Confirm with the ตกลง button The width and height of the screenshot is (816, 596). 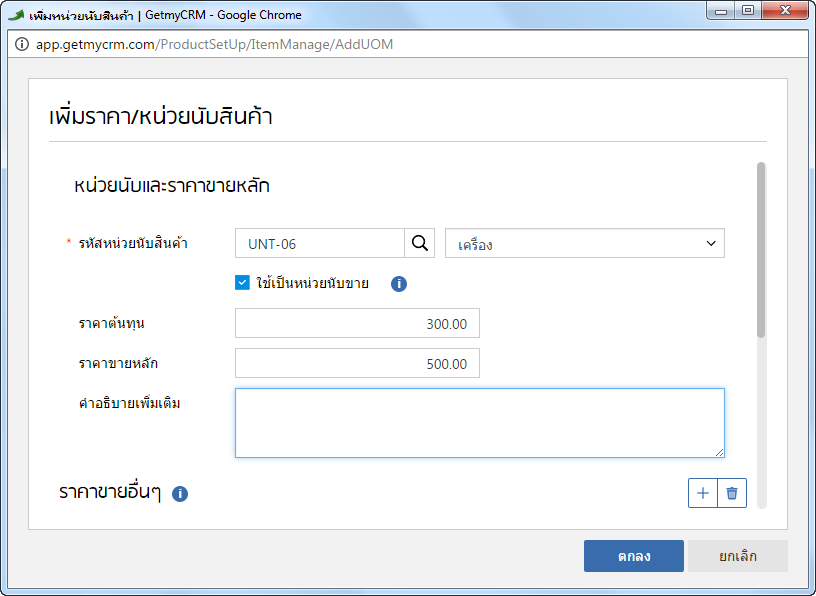coord(633,556)
